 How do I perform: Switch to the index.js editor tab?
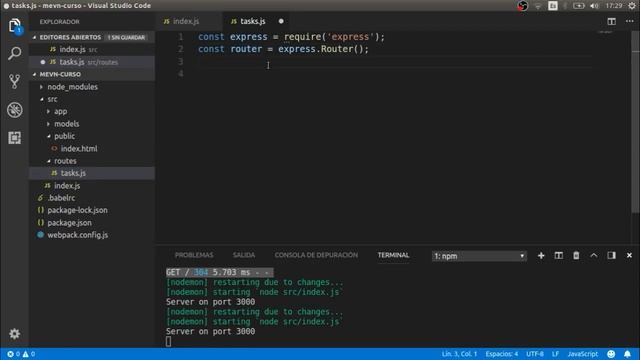pyautogui.click(x=189, y=21)
